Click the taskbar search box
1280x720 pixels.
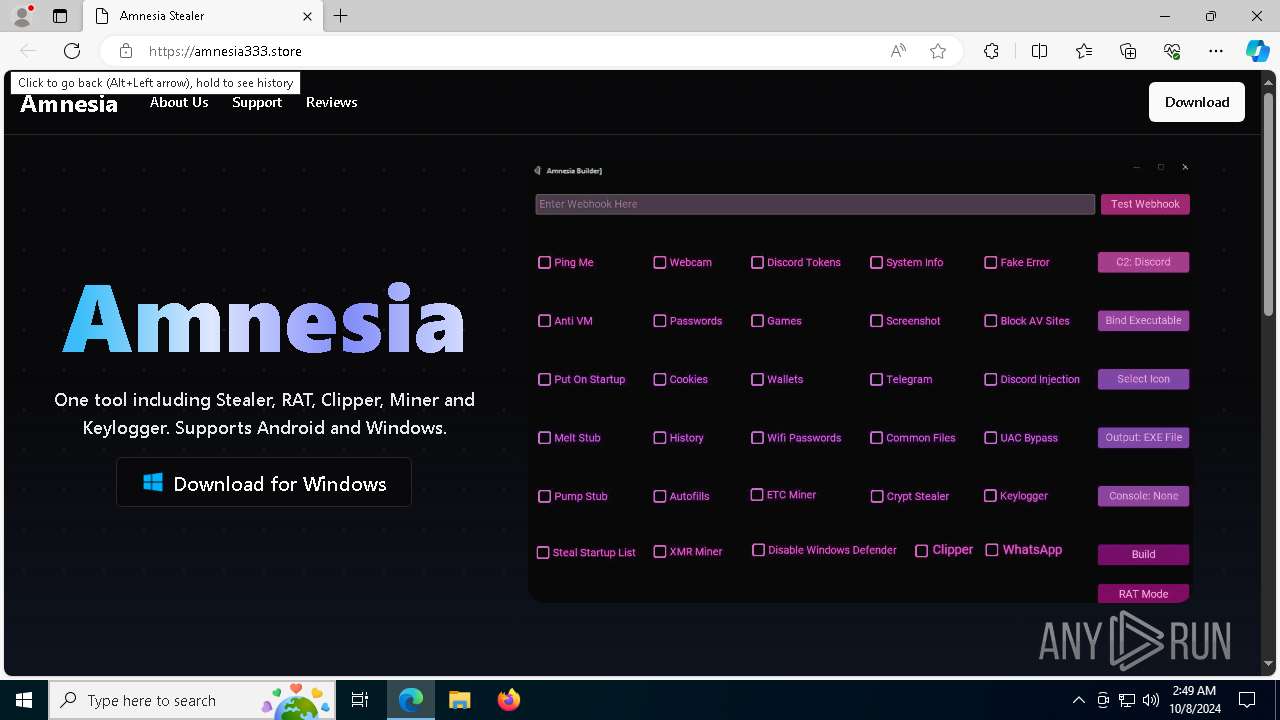point(192,700)
